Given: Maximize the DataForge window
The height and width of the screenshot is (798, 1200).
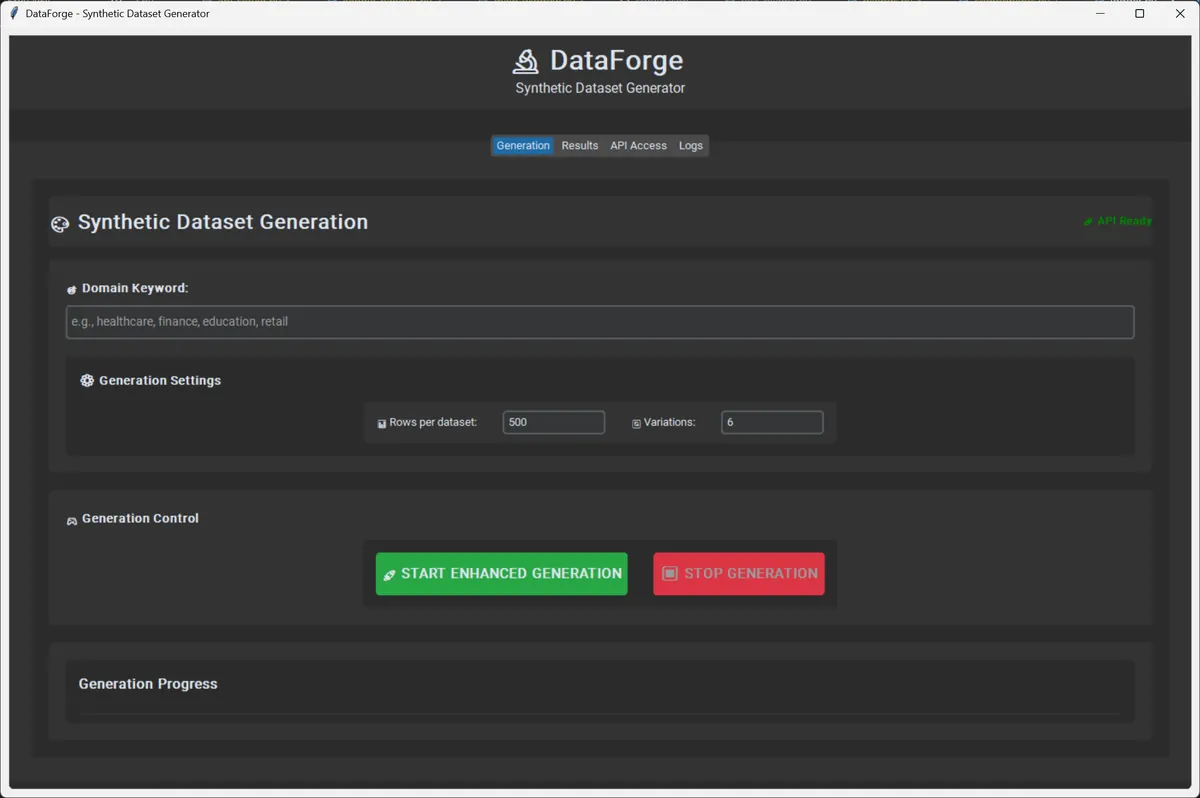Looking at the screenshot, I should tap(1140, 14).
